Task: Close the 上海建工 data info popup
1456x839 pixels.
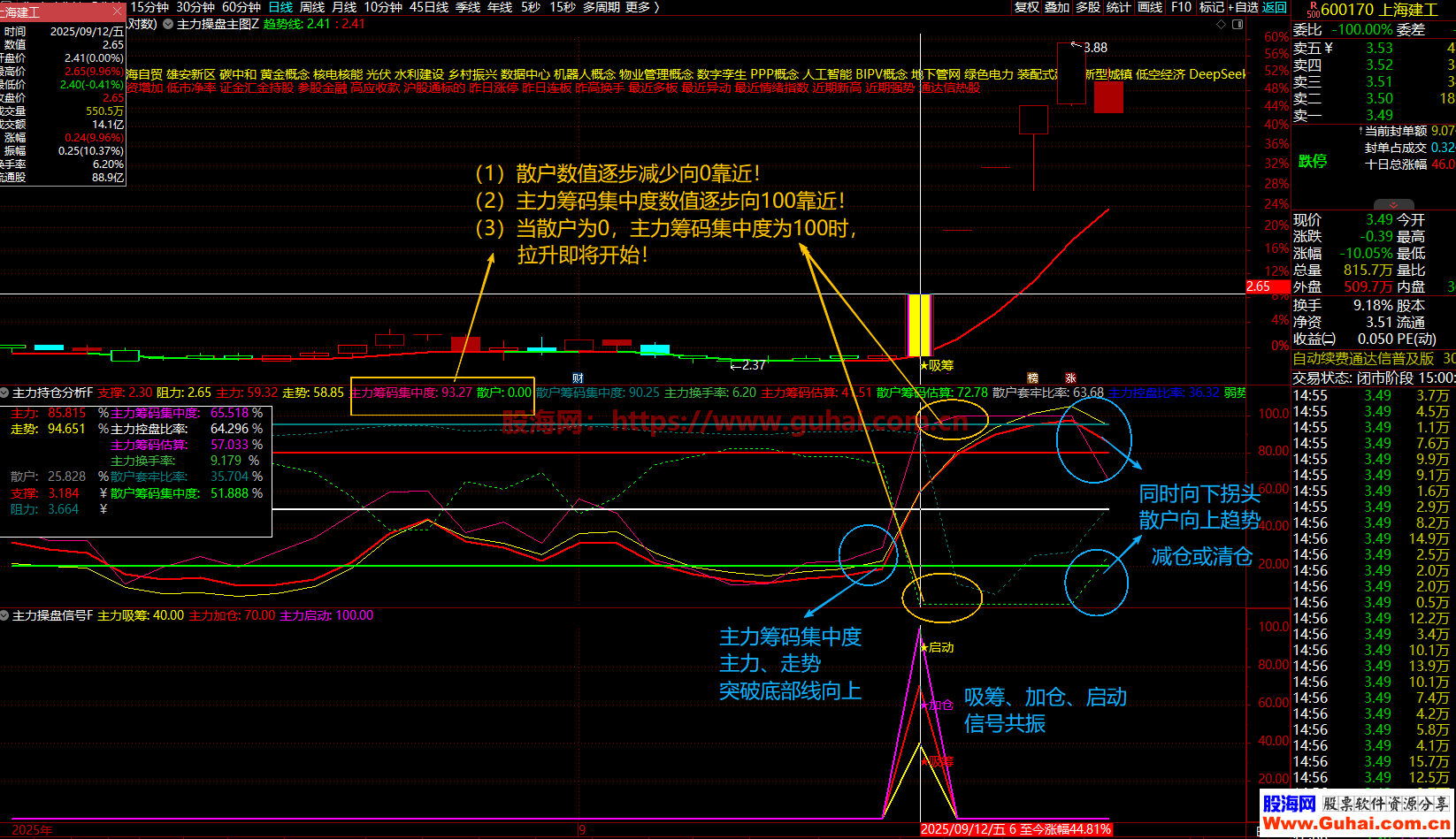Action: point(118,12)
